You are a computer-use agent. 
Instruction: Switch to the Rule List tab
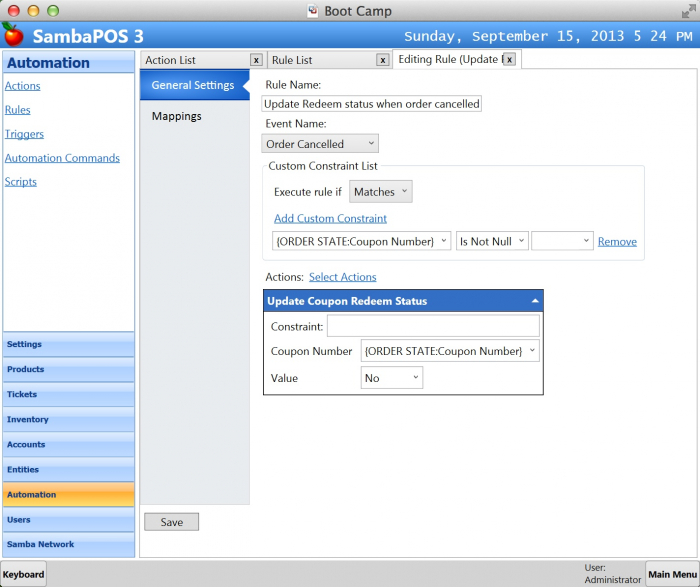[320, 60]
